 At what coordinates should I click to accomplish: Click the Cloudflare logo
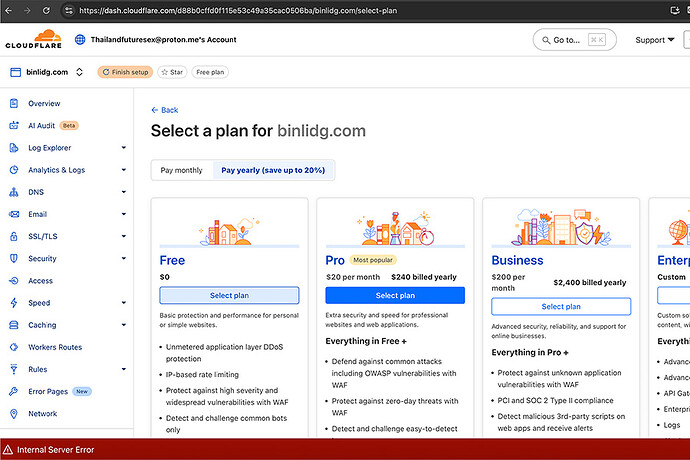coord(33,39)
